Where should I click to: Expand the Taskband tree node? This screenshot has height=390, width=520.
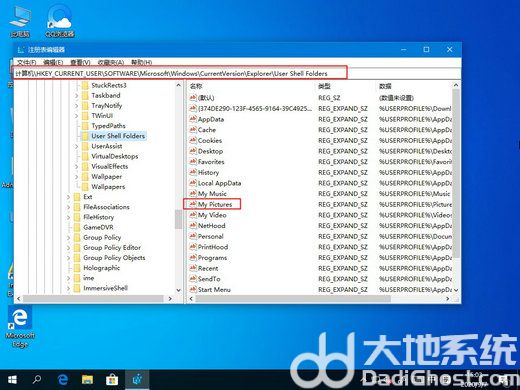coord(76,96)
